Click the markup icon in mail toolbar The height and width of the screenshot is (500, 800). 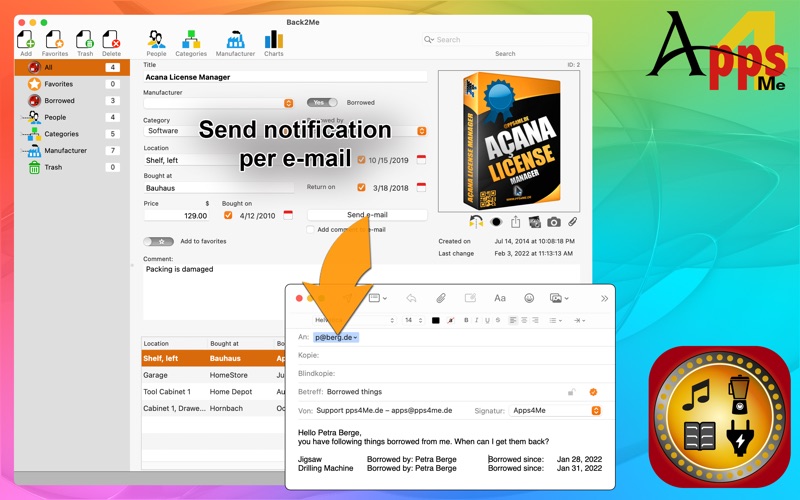click(470, 298)
